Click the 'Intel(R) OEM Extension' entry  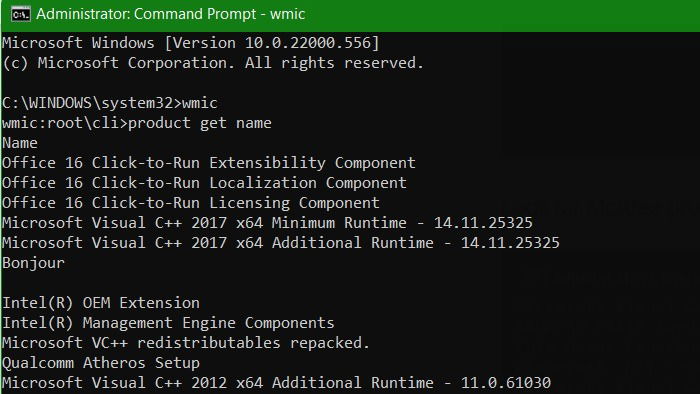coord(101,303)
